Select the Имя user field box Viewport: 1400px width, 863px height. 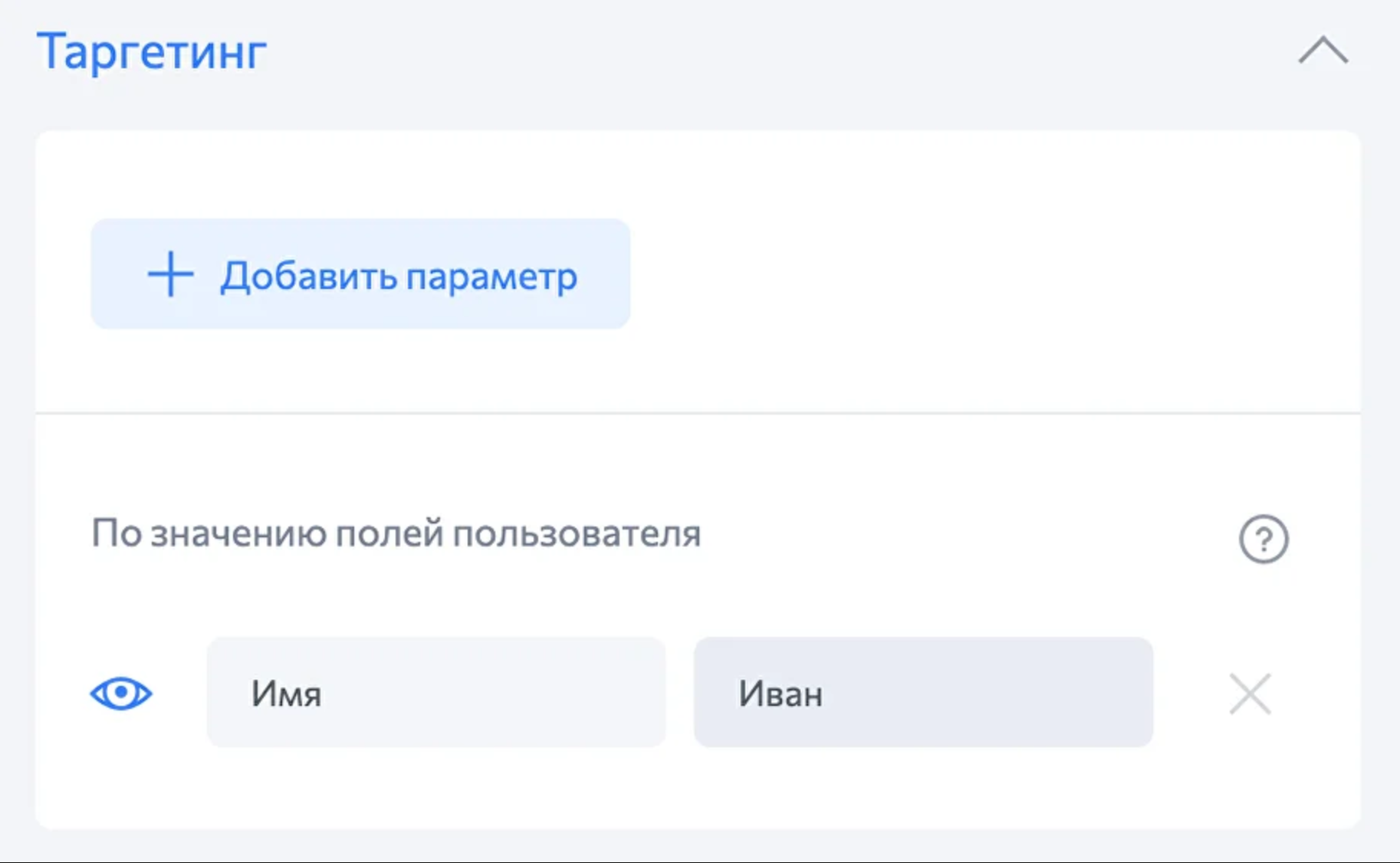click(x=435, y=693)
